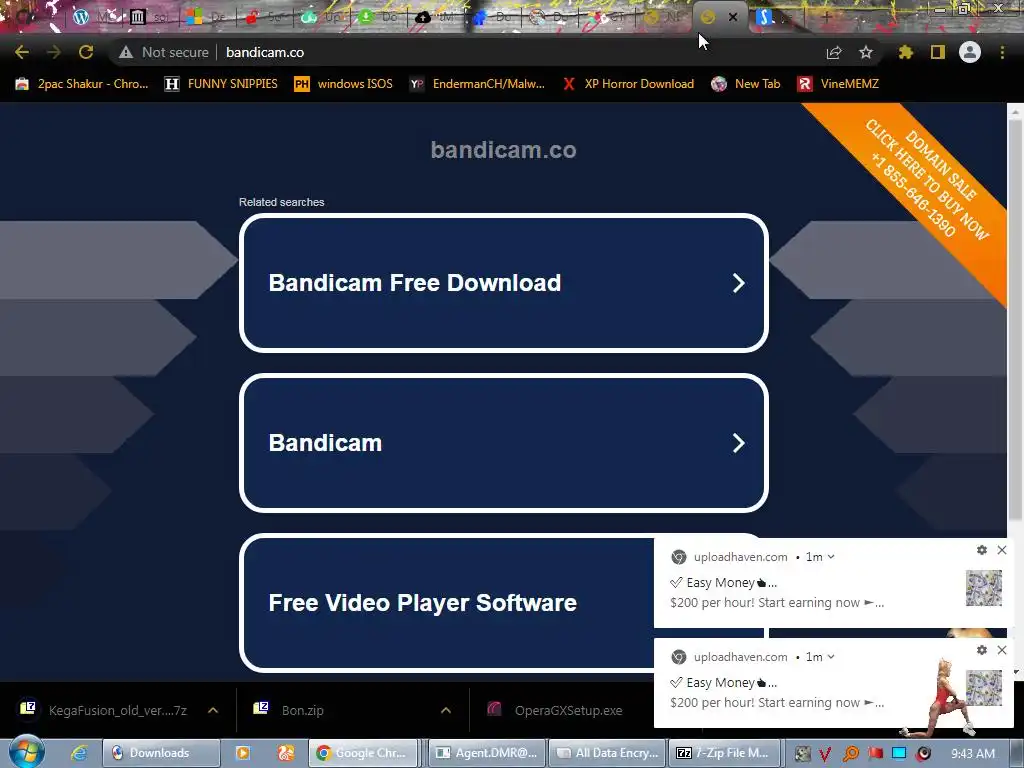The width and height of the screenshot is (1024, 768).
Task: Open the 2pac Shakur bookmark
Action: pyautogui.click(x=82, y=84)
